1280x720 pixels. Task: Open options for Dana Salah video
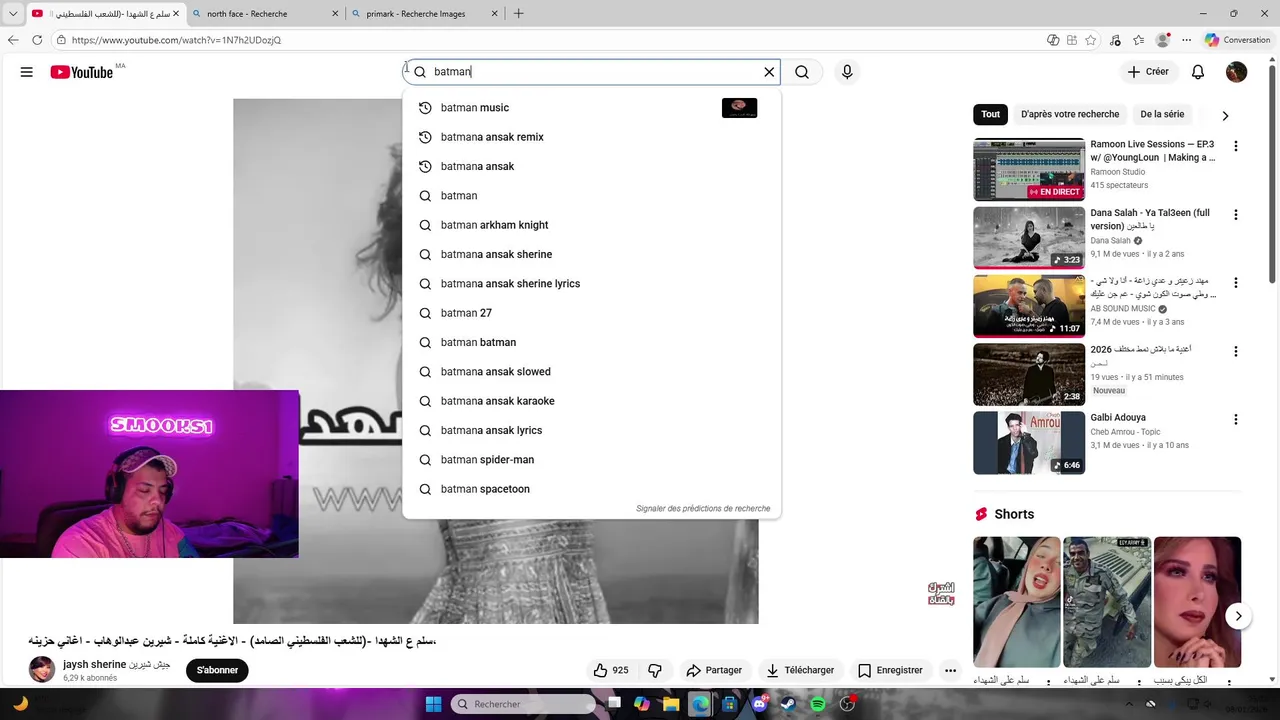point(1235,215)
